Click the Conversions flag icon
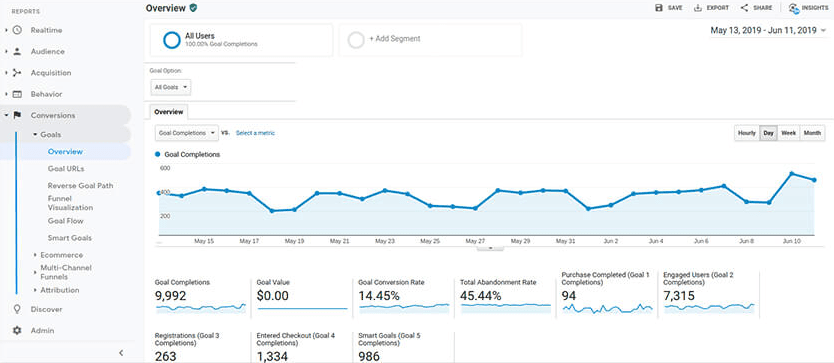 17,116
